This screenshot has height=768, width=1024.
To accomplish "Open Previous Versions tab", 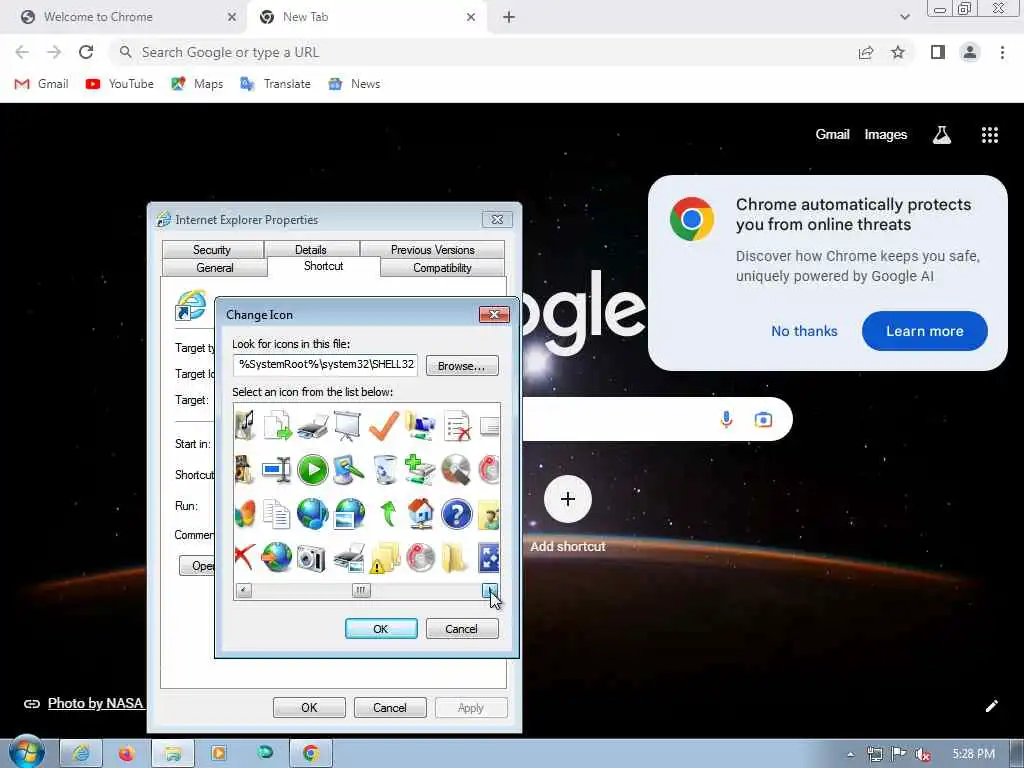I will coord(432,249).
